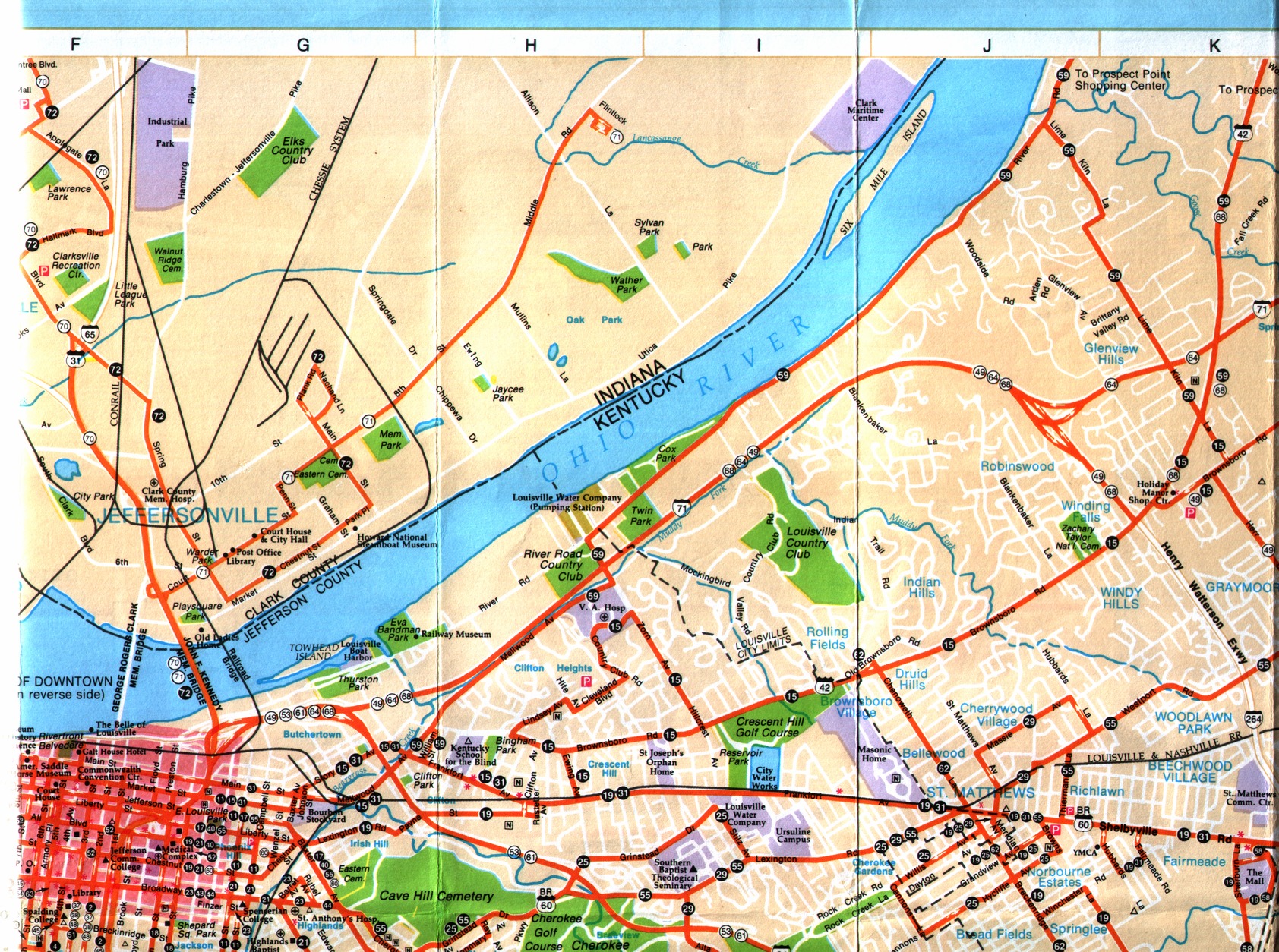Screen dimensions: 1279x952
Task: Click the Howard National Steamboat Museum label
Action: pyautogui.click(x=397, y=541)
